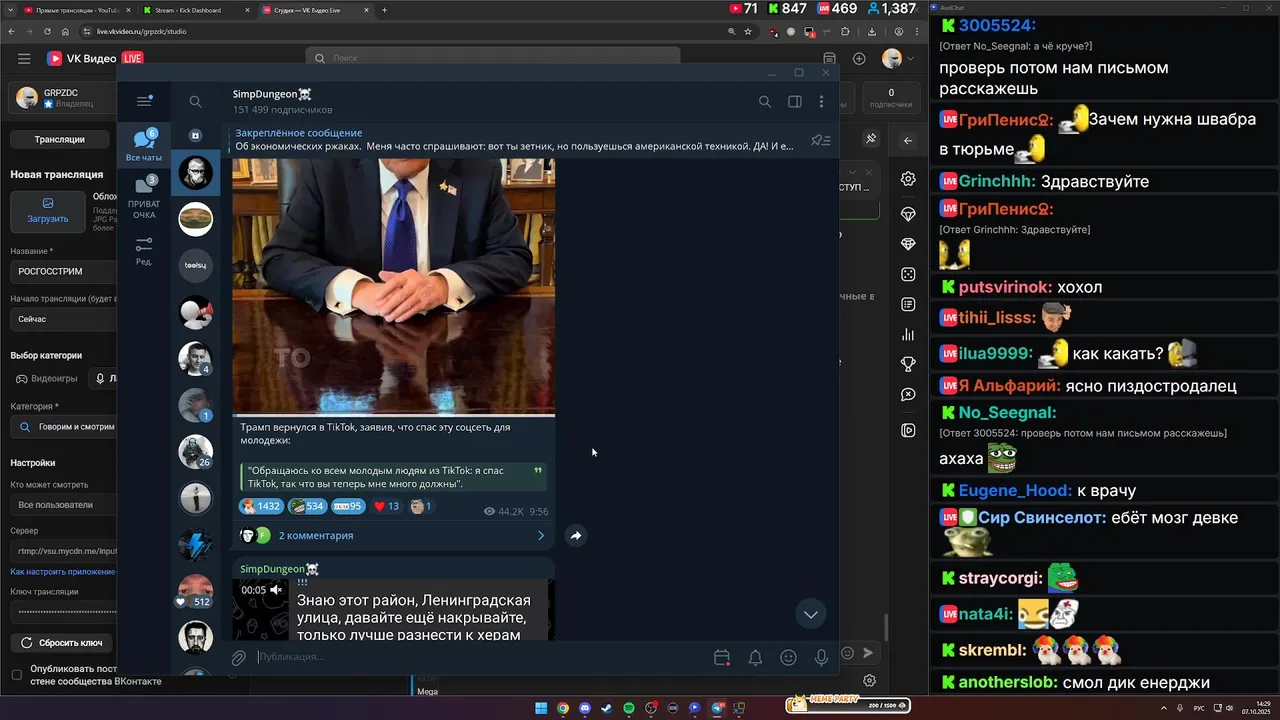Open Discord from the Windows taskbar
The image size is (1280, 720).
point(585,708)
